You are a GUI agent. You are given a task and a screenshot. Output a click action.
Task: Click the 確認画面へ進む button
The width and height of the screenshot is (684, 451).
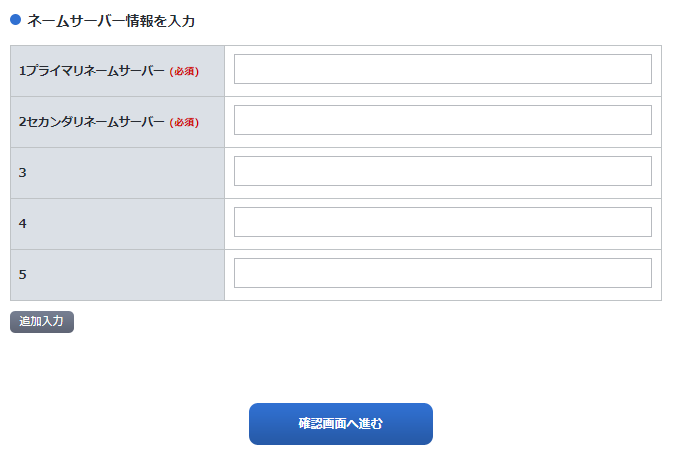340,424
